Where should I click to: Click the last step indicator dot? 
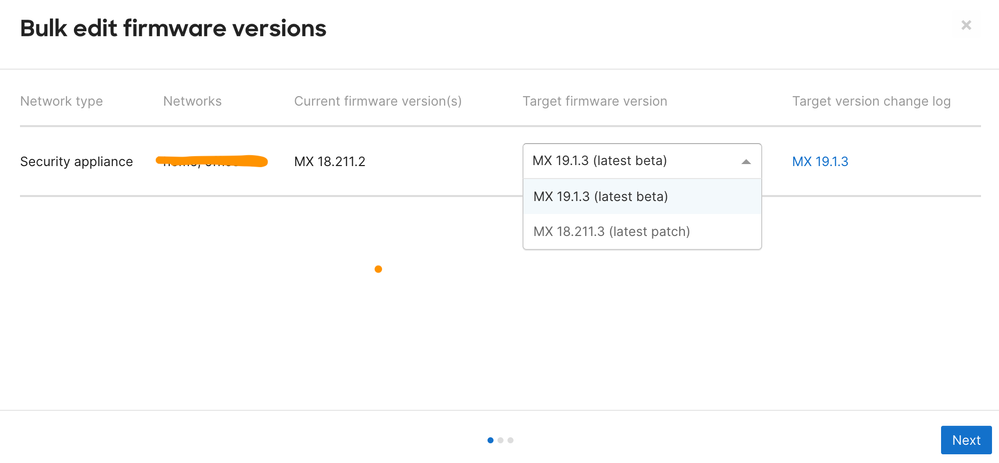[x=511, y=440]
